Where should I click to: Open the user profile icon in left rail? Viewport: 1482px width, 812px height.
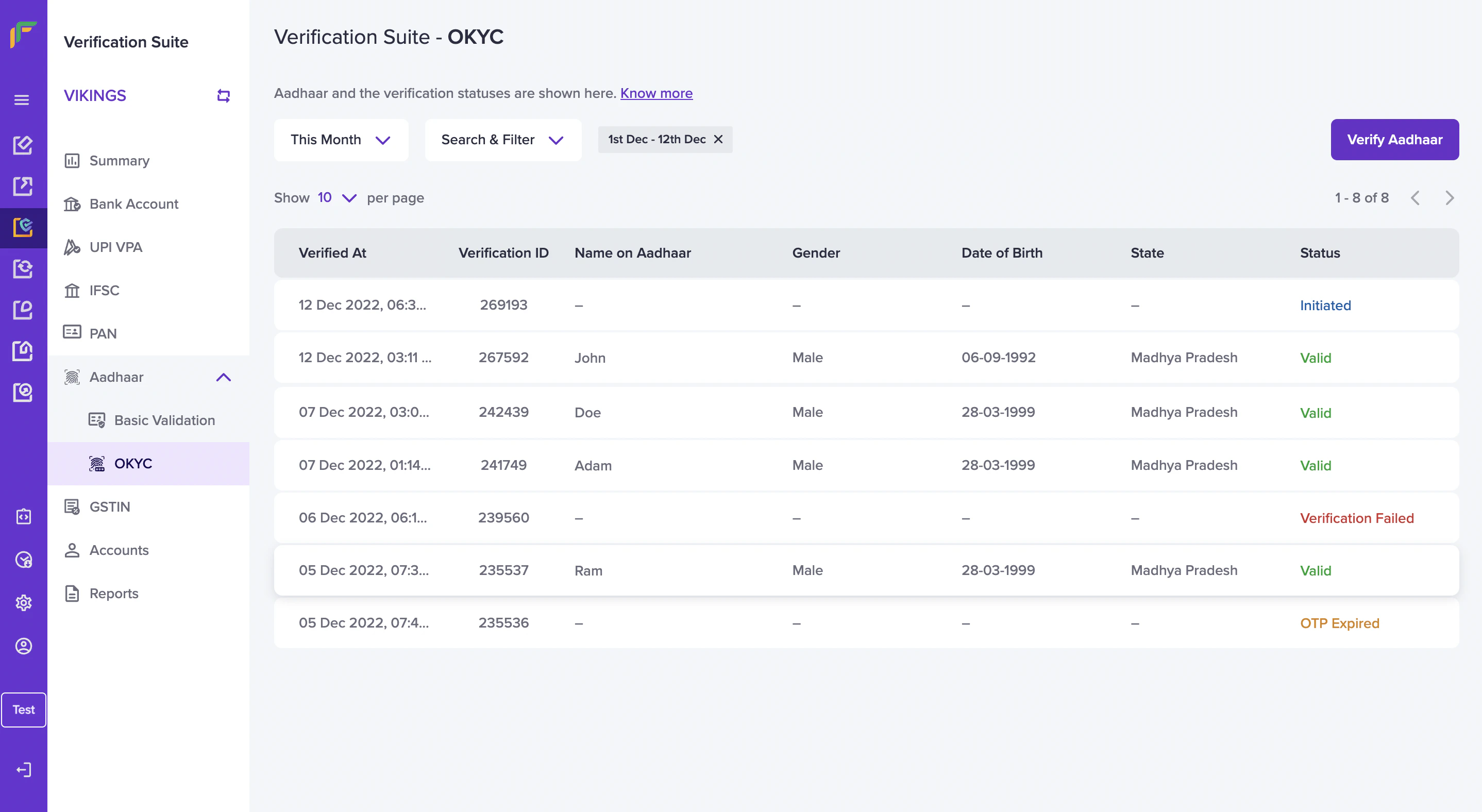(23, 646)
